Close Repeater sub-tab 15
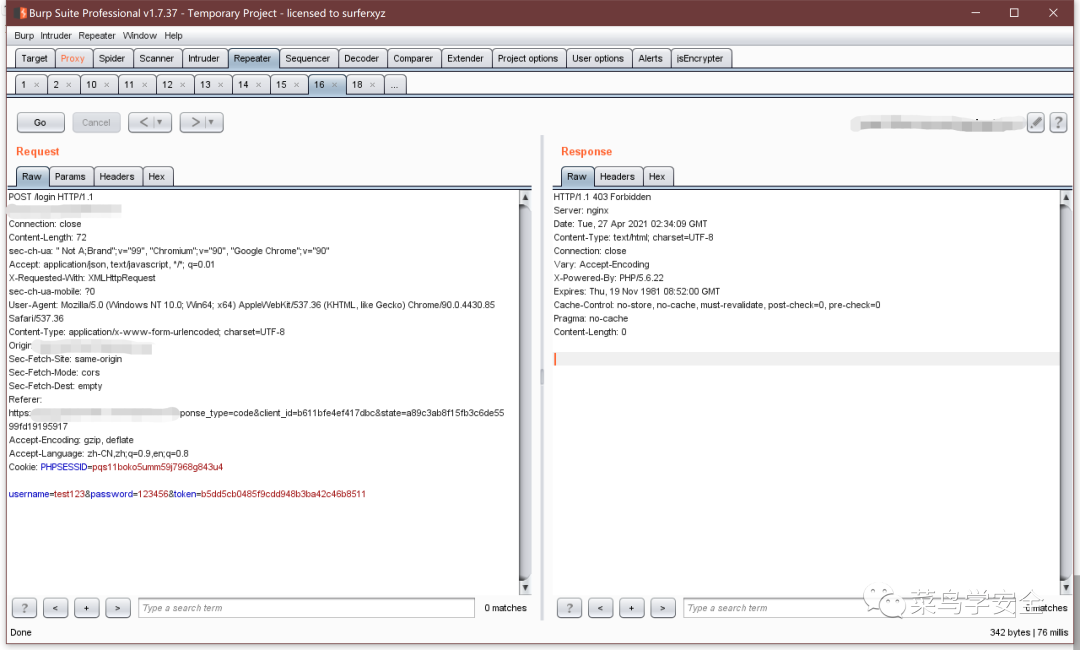The image size is (1080, 650). [296, 85]
